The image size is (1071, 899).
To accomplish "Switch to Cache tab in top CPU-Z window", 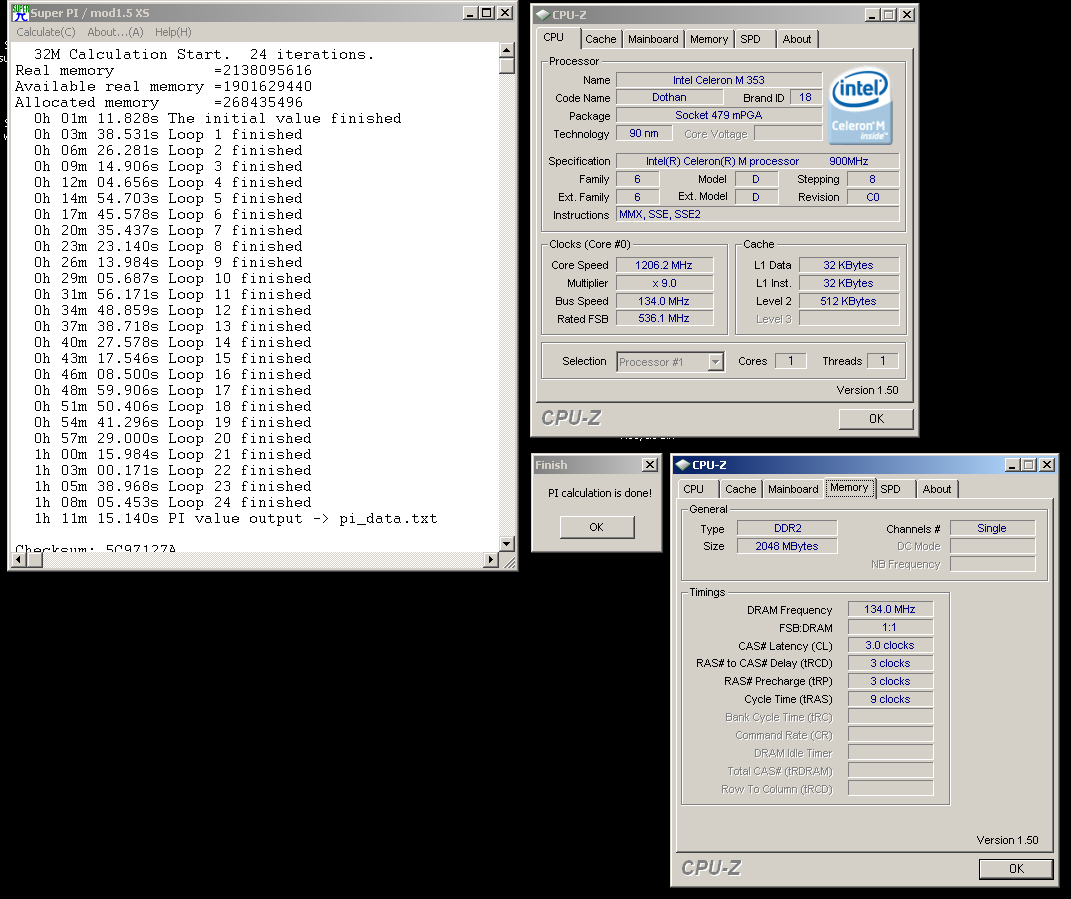I will (600, 39).
